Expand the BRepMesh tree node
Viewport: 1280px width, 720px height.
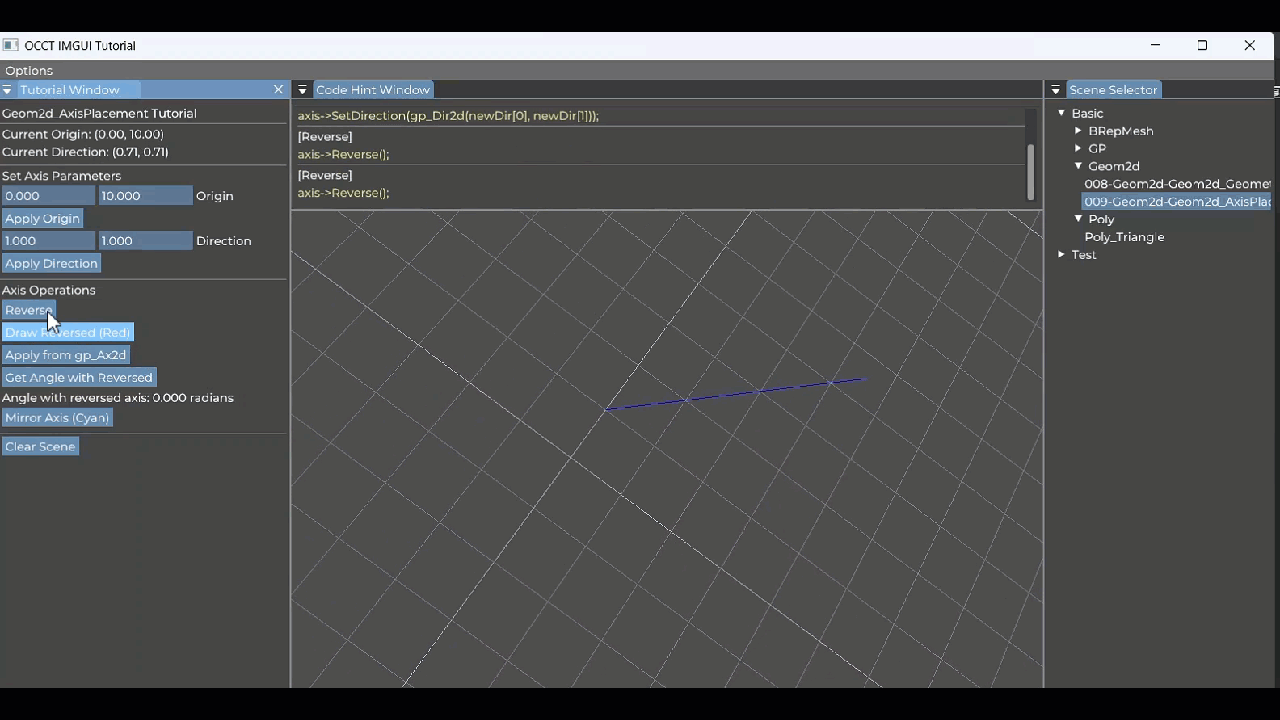(x=1079, y=131)
